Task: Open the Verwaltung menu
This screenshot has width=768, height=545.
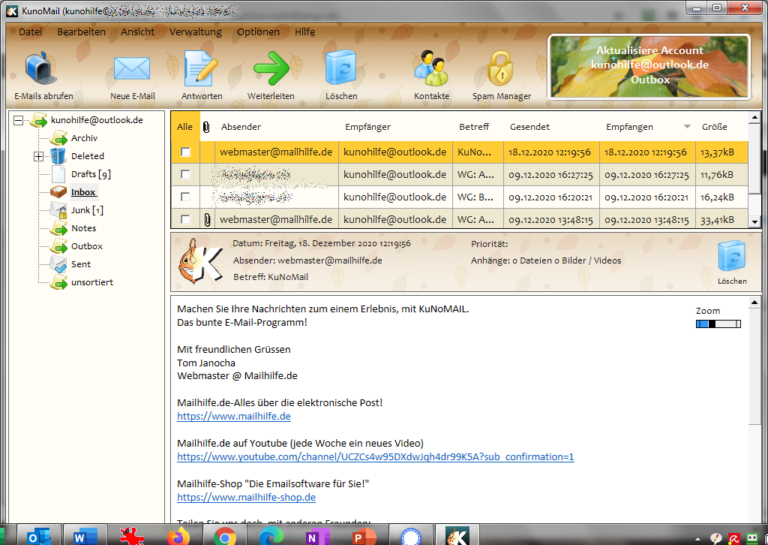Action: (x=195, y=32)
